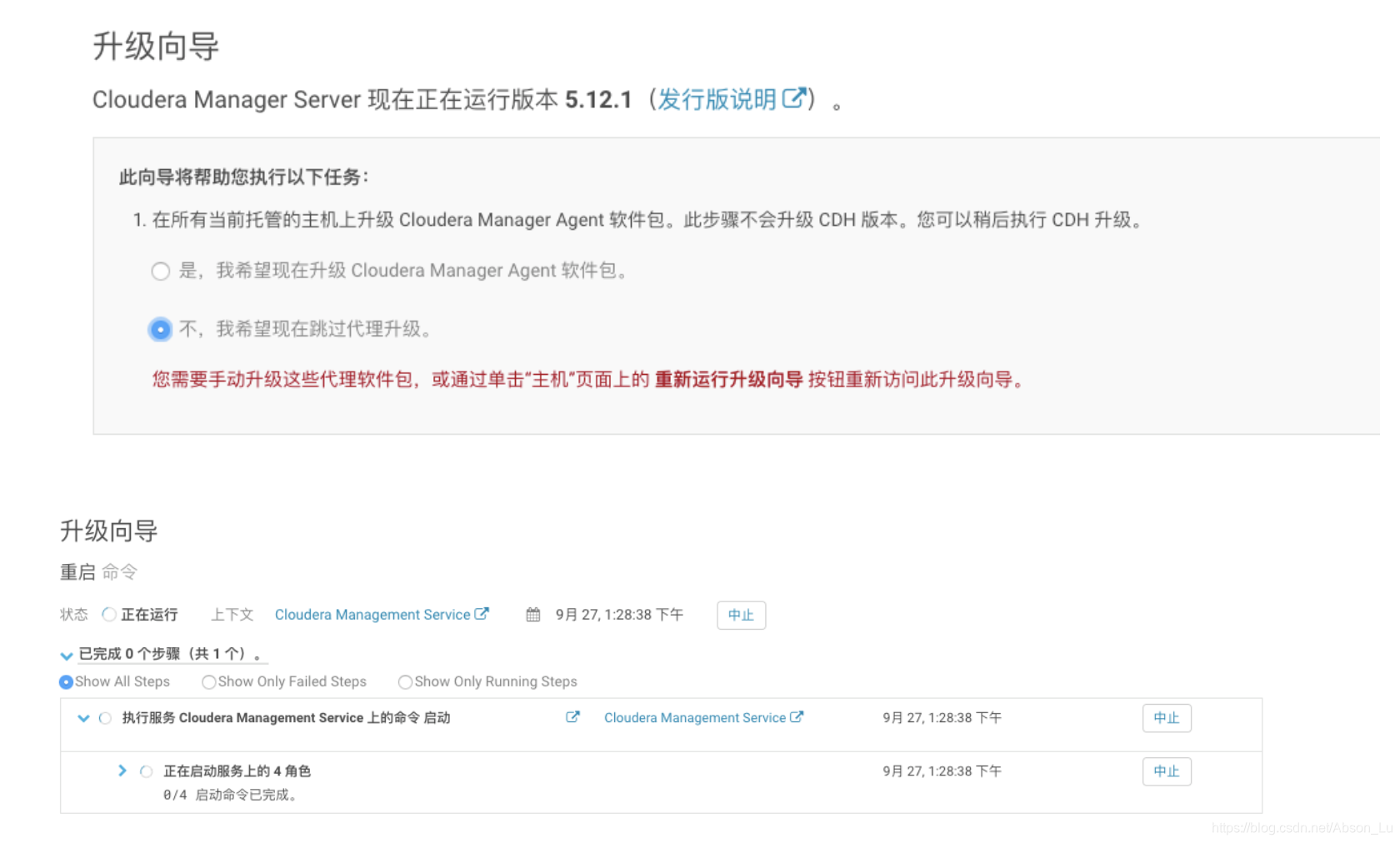The image size is (1400, 843).
Task: Click external-link icon after step row's Cloudera Management Service
Action: tap(797, 717)
